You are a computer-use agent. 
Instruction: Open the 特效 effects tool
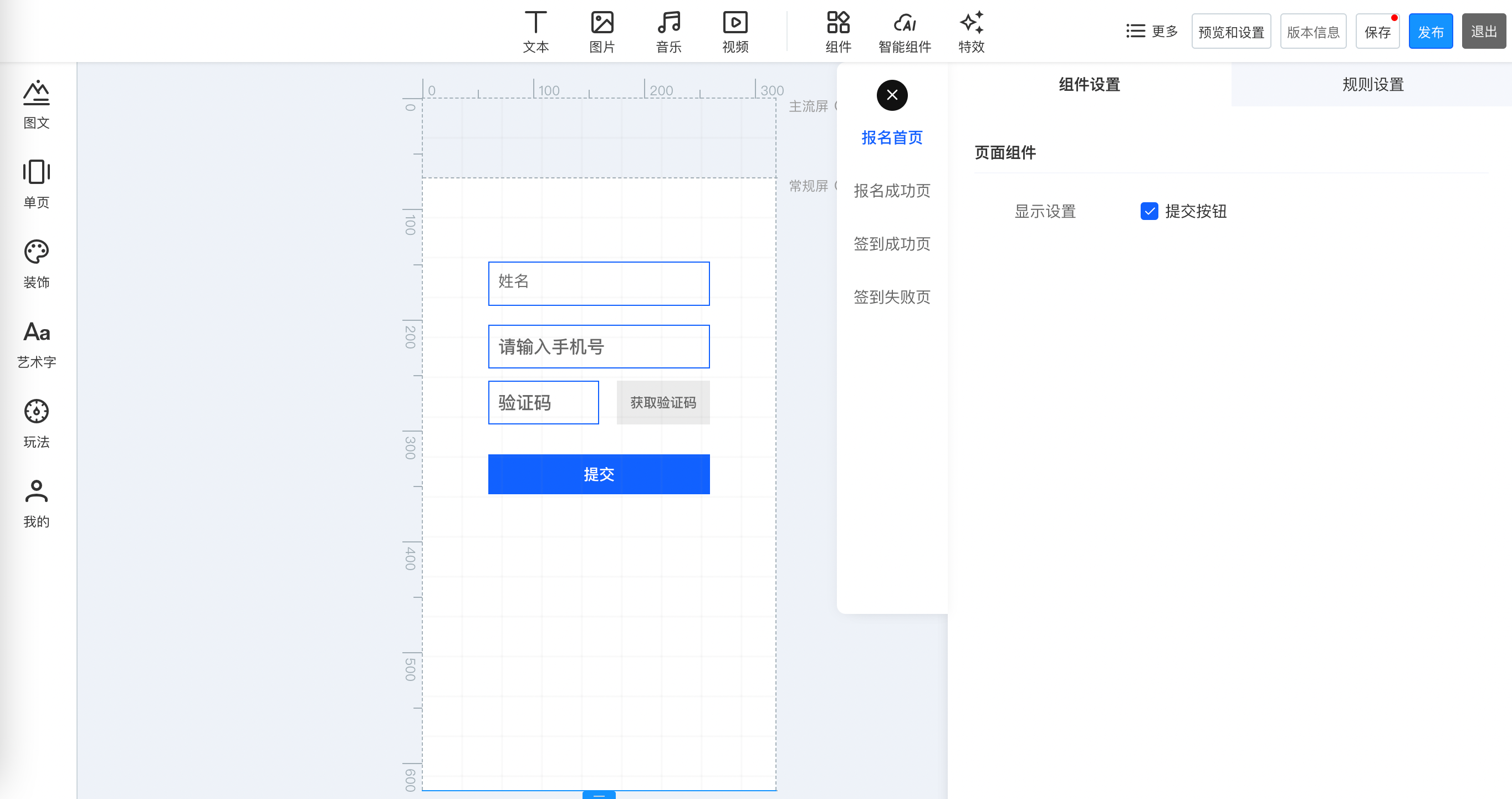[x=972, y=32]
